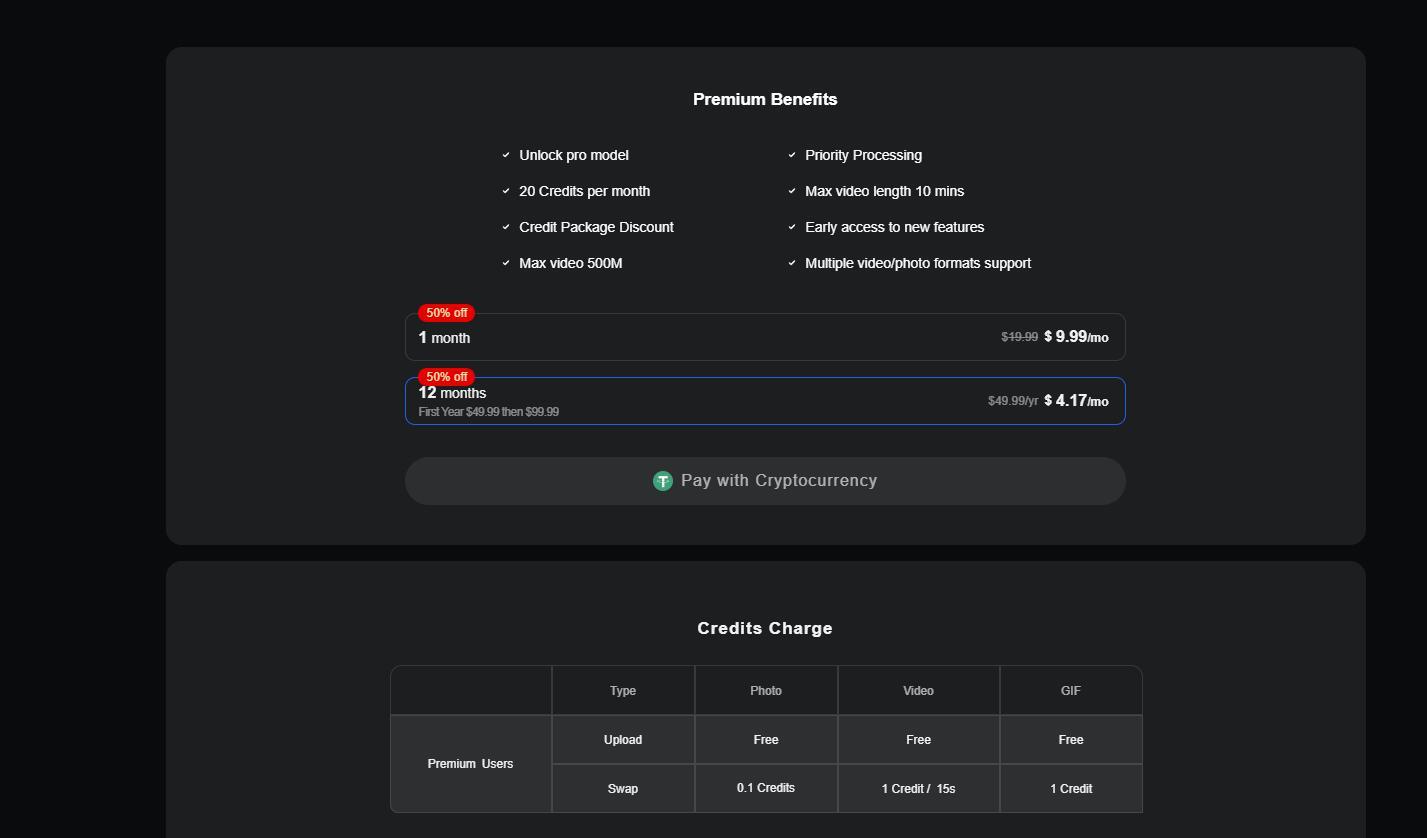Image resolution: width=1427 pixels, height=838 pixels.
Task: Click the Free cell under GIF
Action: click(1071, 740)
